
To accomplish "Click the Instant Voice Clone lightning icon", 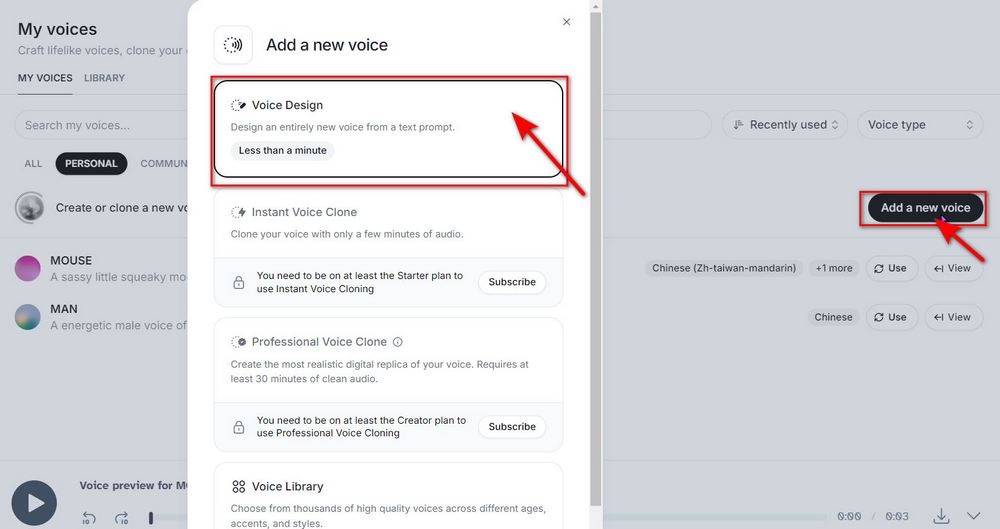I will point(239,212).
